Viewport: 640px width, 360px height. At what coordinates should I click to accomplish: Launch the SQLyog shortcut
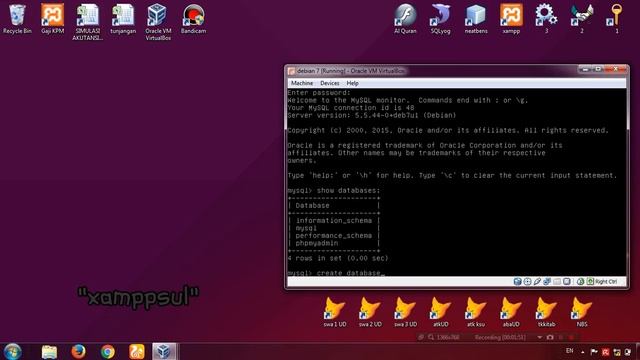441,19
